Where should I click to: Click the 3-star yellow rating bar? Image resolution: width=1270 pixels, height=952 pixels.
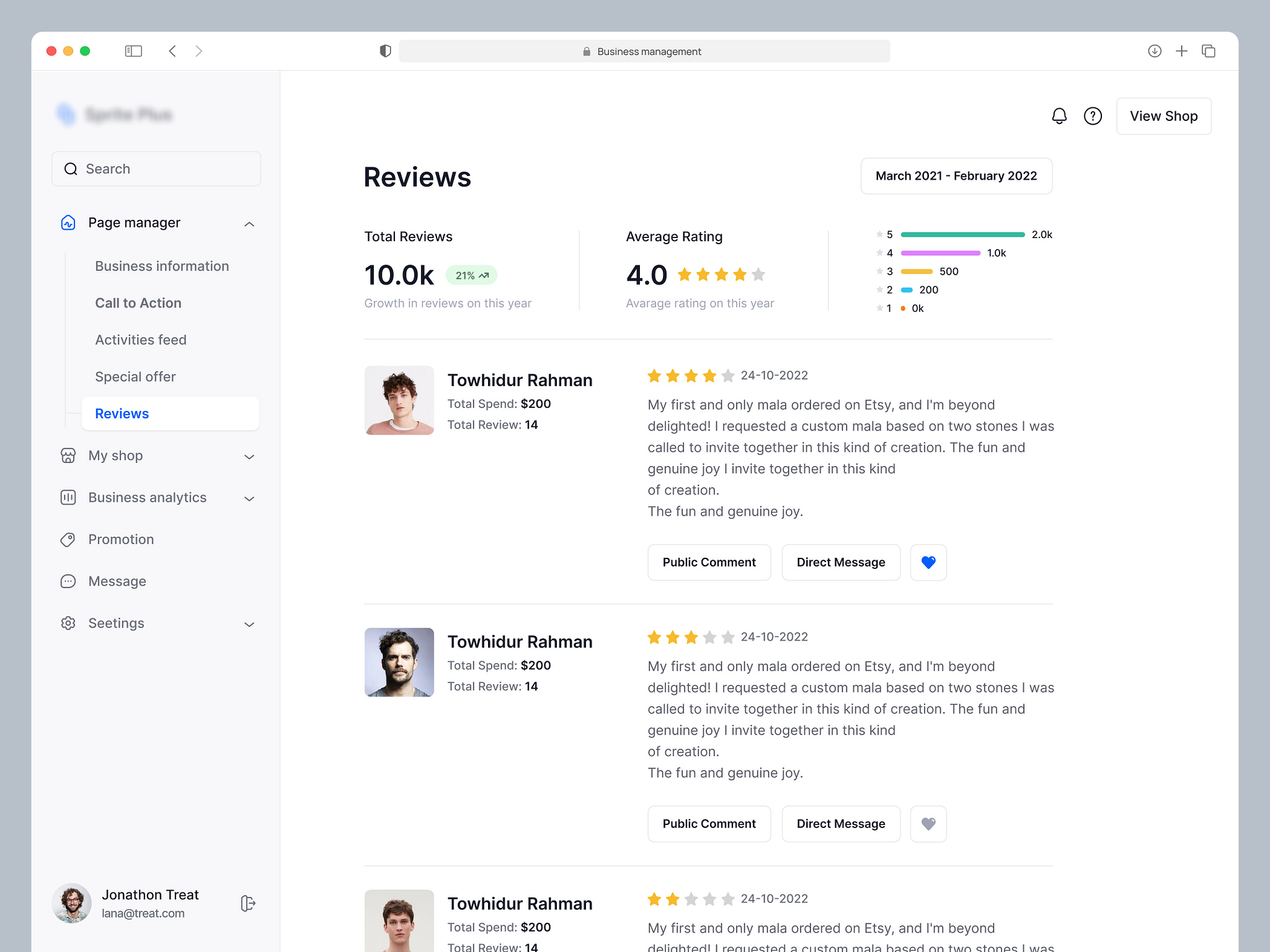click(x=917, y=271)
